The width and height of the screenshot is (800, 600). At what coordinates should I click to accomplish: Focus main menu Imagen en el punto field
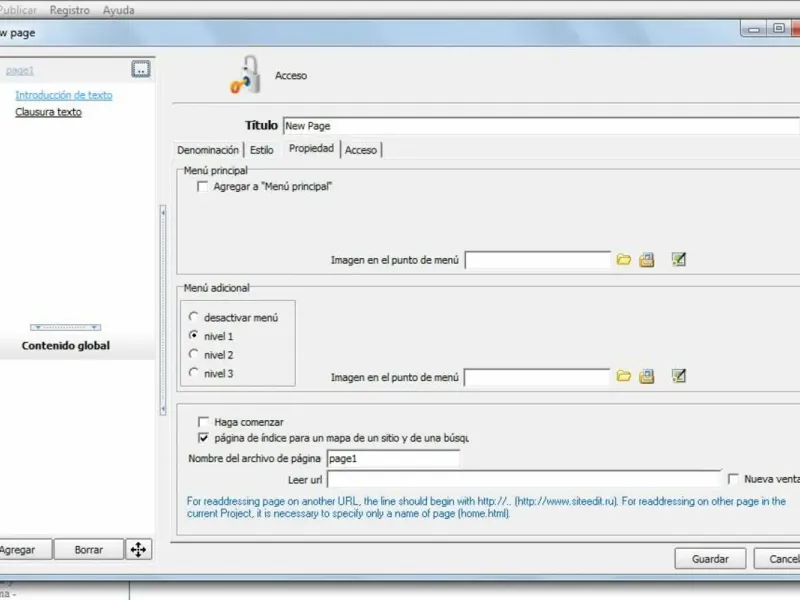[x=538, y=260]
